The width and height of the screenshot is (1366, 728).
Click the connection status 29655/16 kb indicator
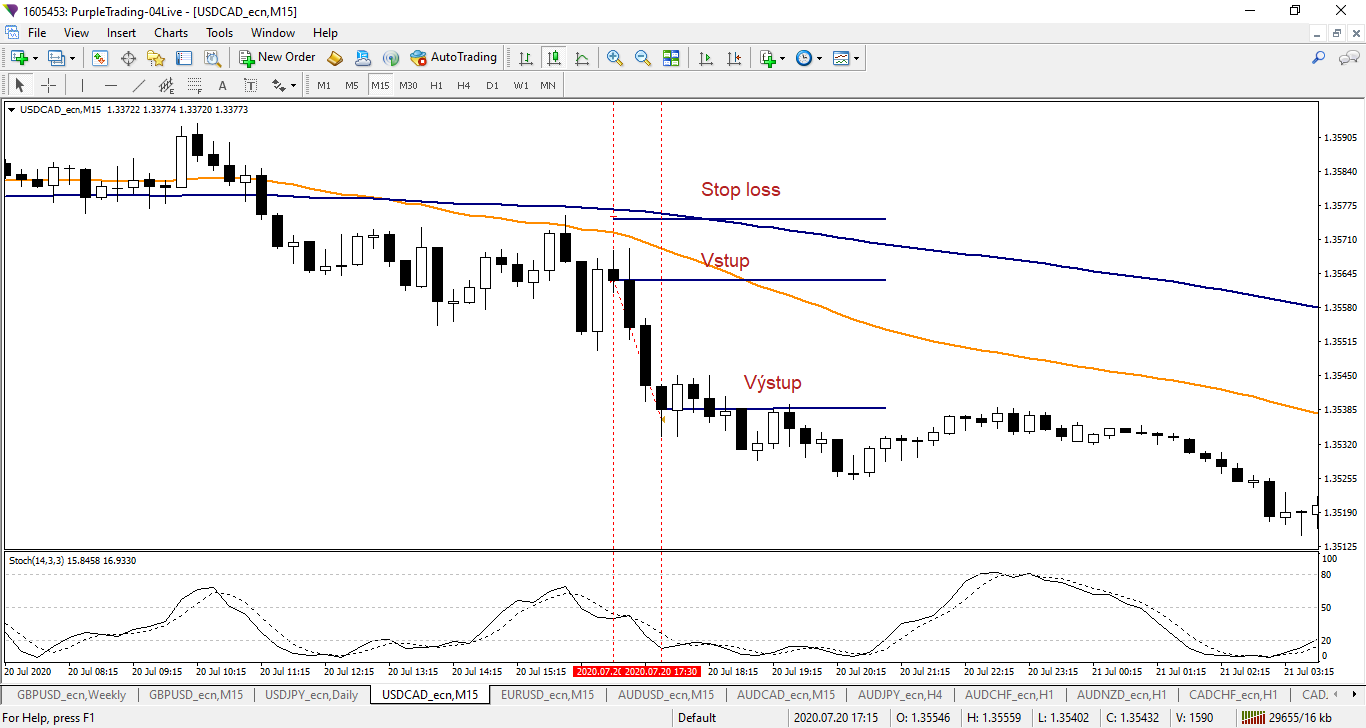click(x=1287, y=717)
